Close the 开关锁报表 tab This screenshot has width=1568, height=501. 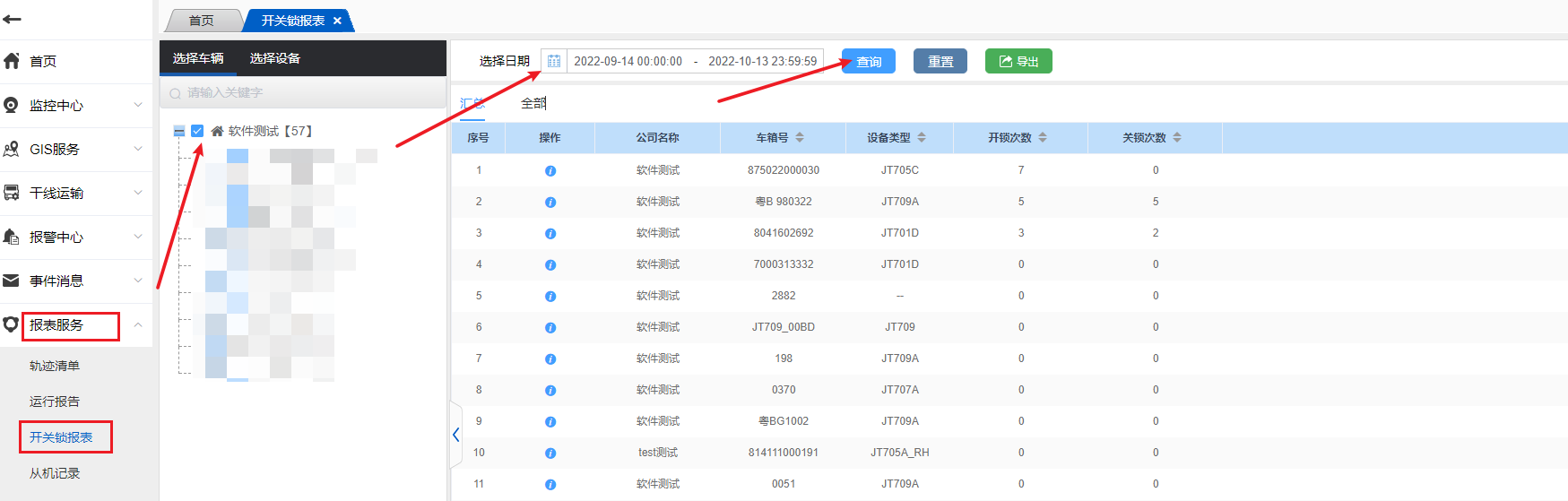(337, 21)
